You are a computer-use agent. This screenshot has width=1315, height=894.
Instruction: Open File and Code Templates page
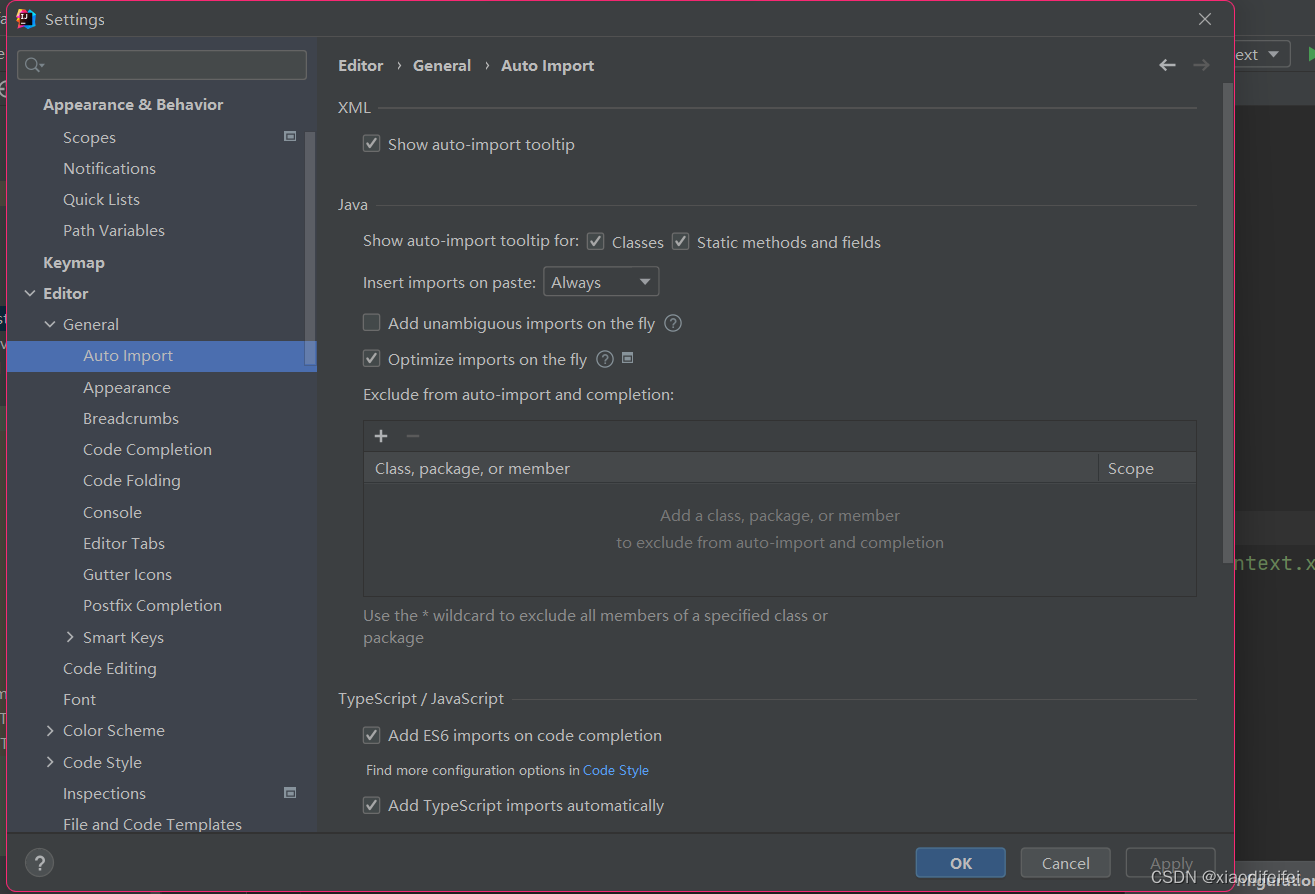152,824
